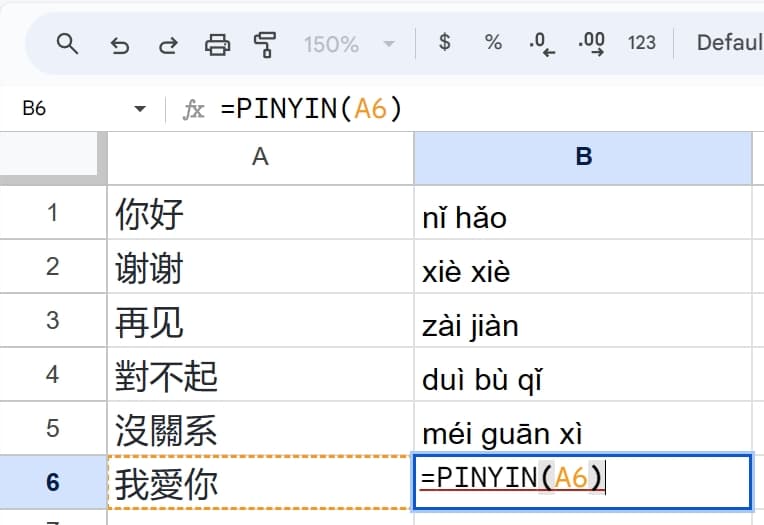Image resolution: width=764 pixels, height=525 pixels.
Task: Select column B header
Action: click(583, 156)
